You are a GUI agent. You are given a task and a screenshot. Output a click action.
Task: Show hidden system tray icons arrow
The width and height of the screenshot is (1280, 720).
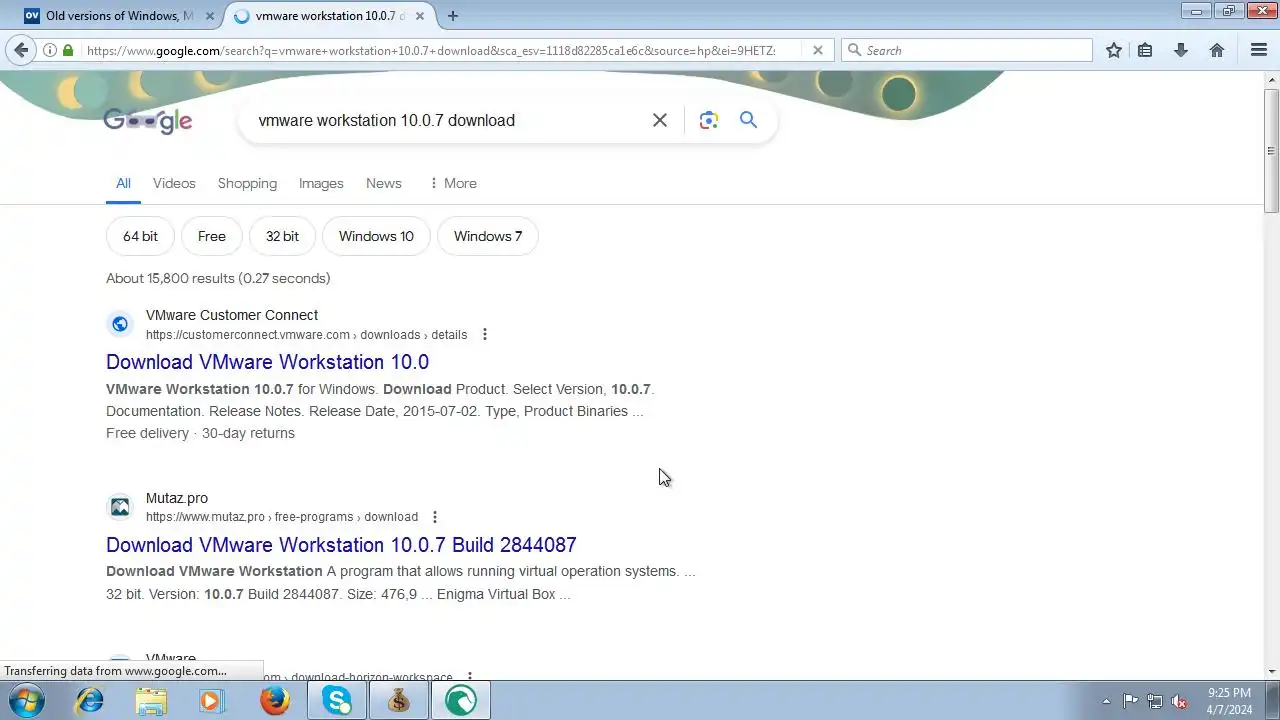[x=1106, y=702]
